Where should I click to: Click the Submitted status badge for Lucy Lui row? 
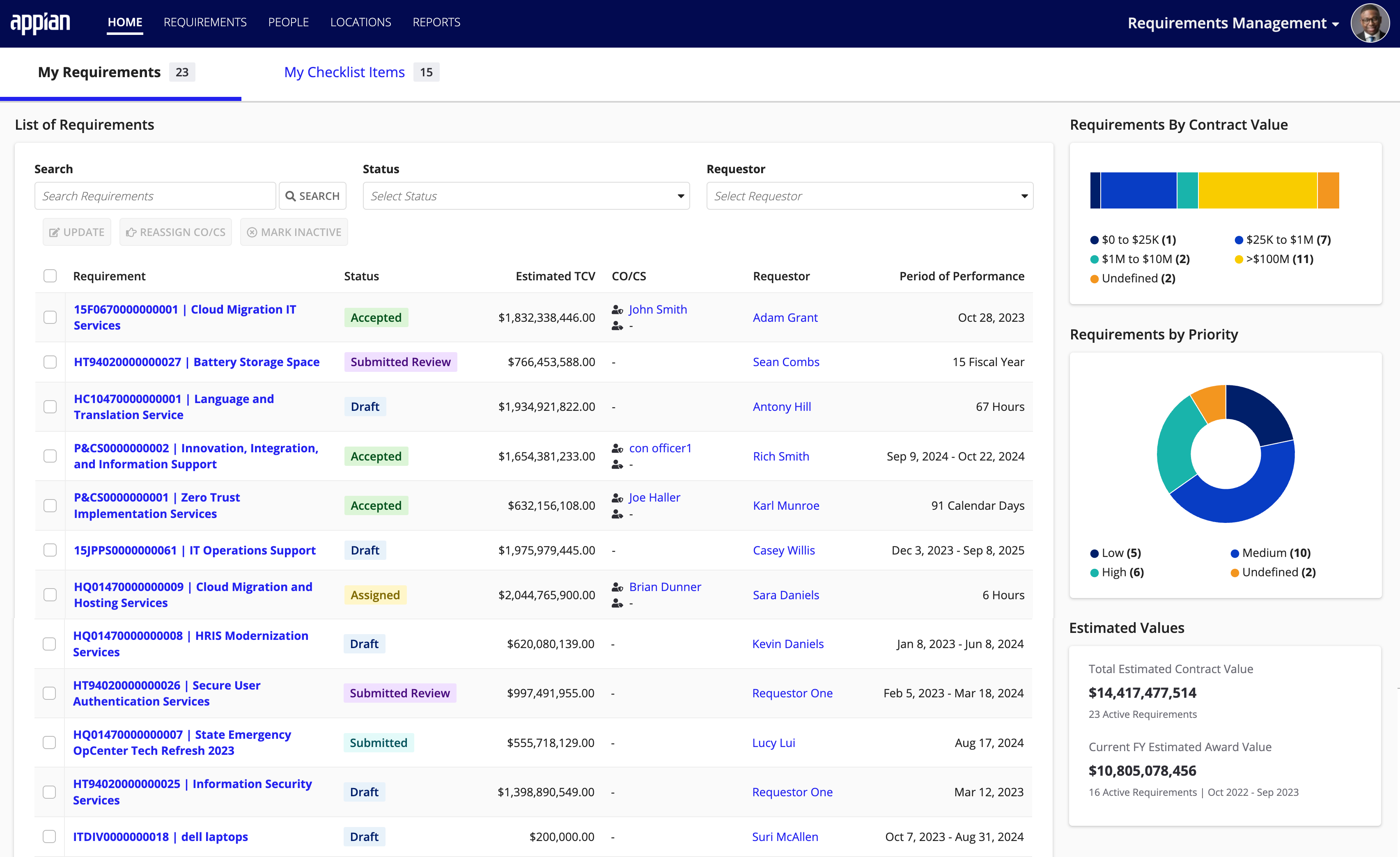(379, 742)
